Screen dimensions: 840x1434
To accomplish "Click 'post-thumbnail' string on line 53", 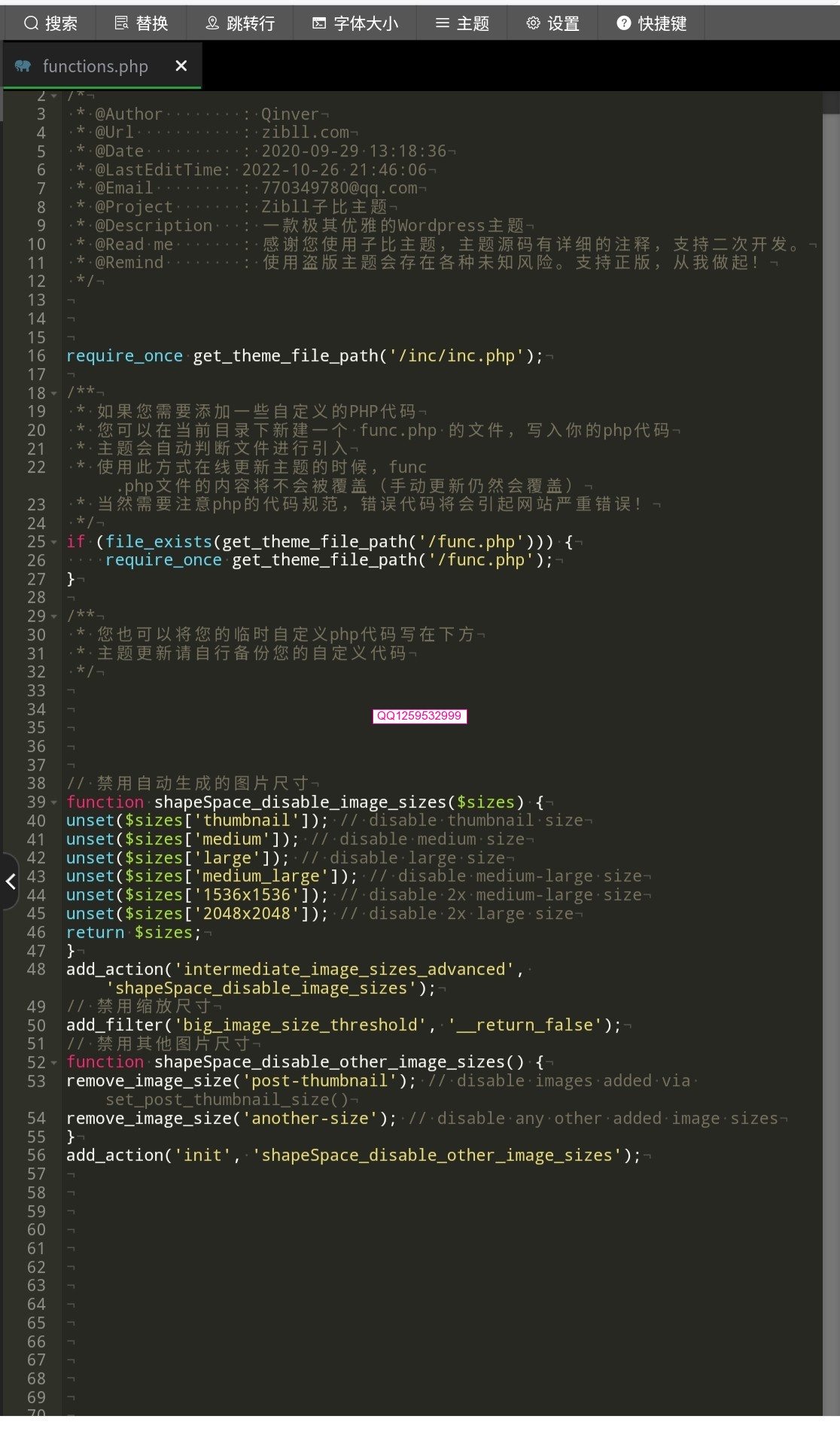I will tap(320, 1081).
